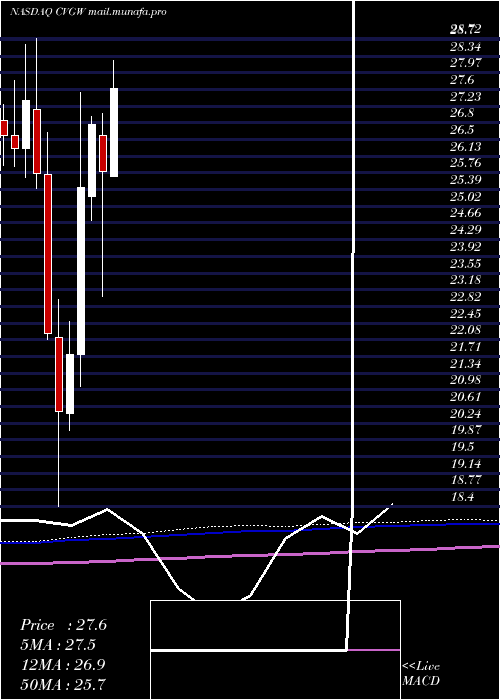500x700 pixels.
Task: Click the 27.6 price axis label
Action: [462, 80]
